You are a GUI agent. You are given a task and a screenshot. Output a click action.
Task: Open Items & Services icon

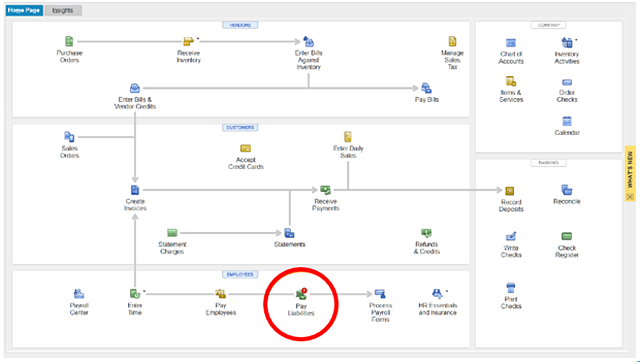click(511, 81)
